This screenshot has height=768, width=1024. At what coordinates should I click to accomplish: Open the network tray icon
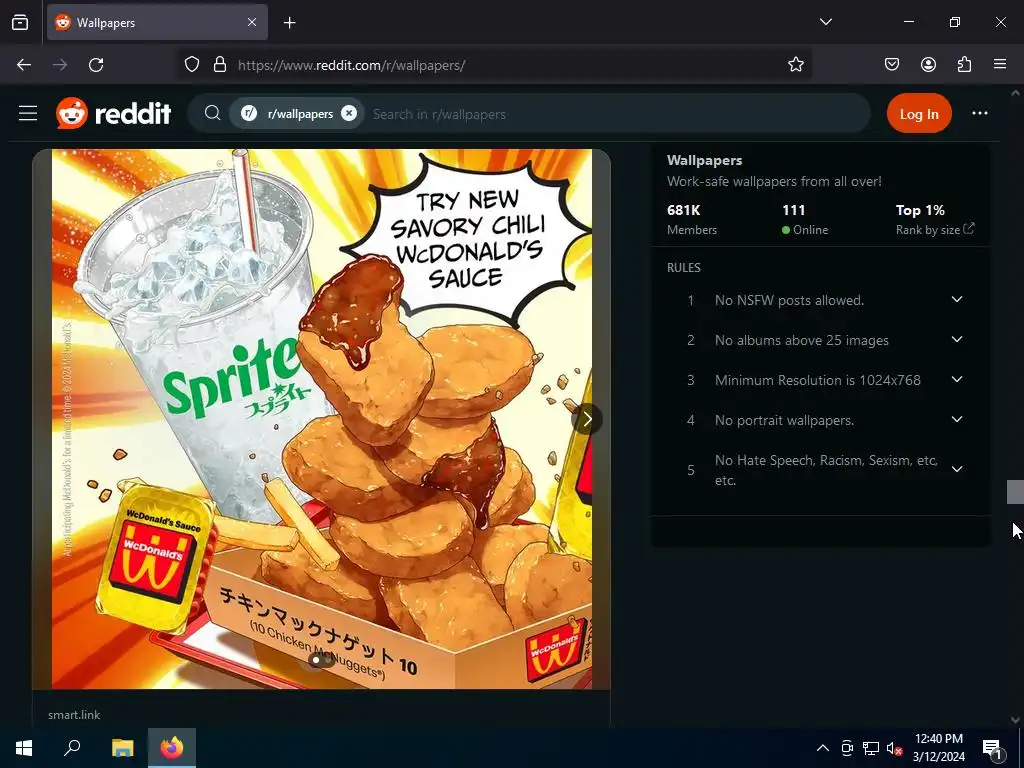tap(871, 748)
